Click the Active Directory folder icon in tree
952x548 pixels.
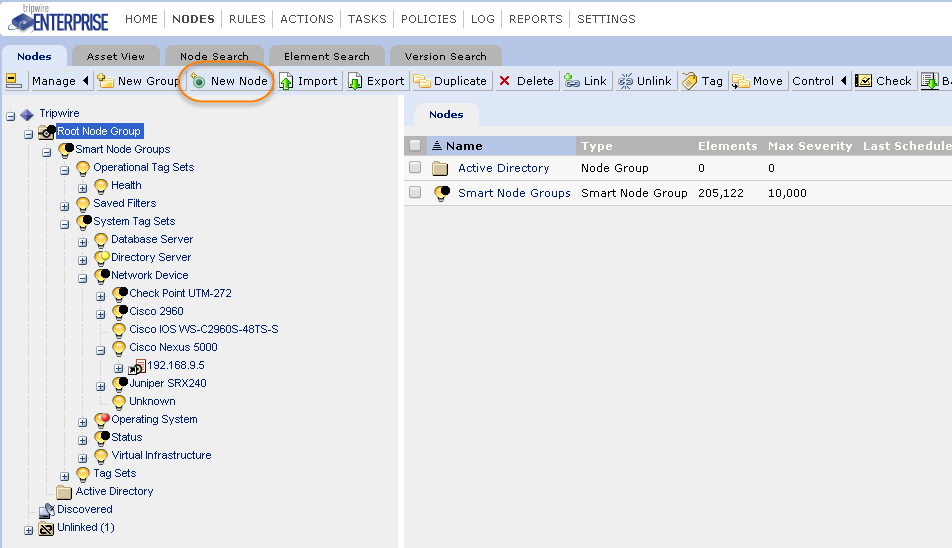pos(64,492)
